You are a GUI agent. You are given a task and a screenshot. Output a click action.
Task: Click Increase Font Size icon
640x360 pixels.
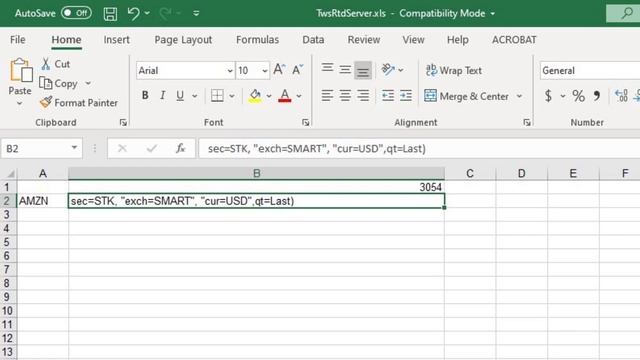point(279,70)
